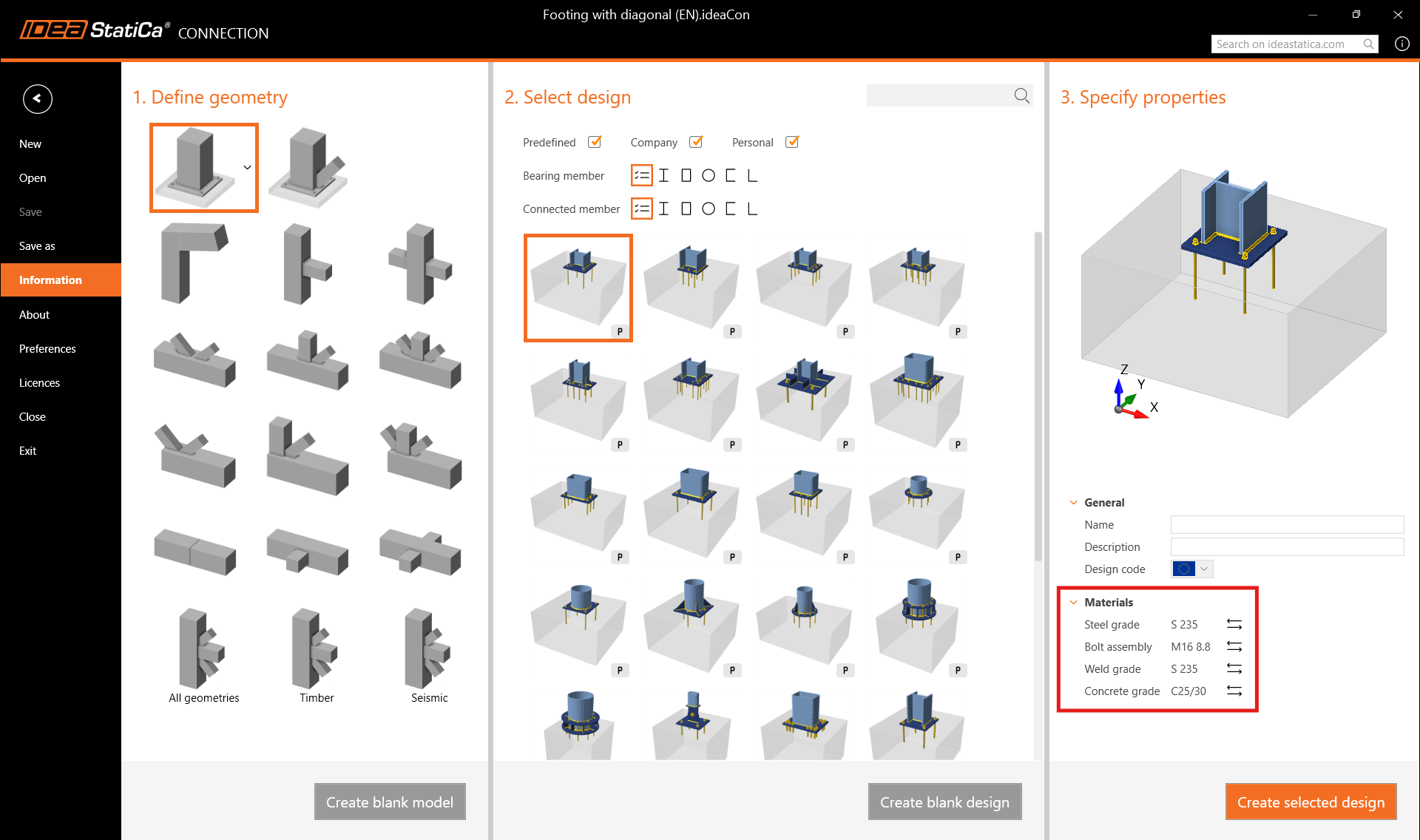The height and width of the screenshot is (840, 1420).
Task: Open the Design code flag dropdown
Action: tap(1192, 569)
